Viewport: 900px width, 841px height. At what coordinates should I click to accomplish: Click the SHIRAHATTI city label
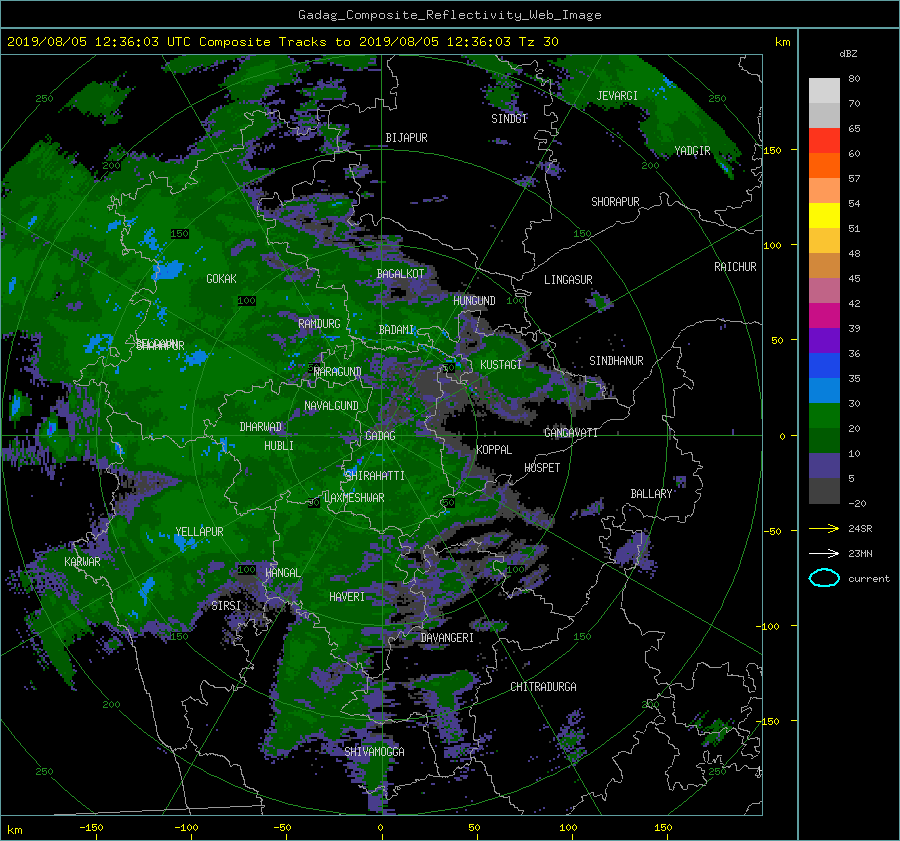click(x=375, y=476)
